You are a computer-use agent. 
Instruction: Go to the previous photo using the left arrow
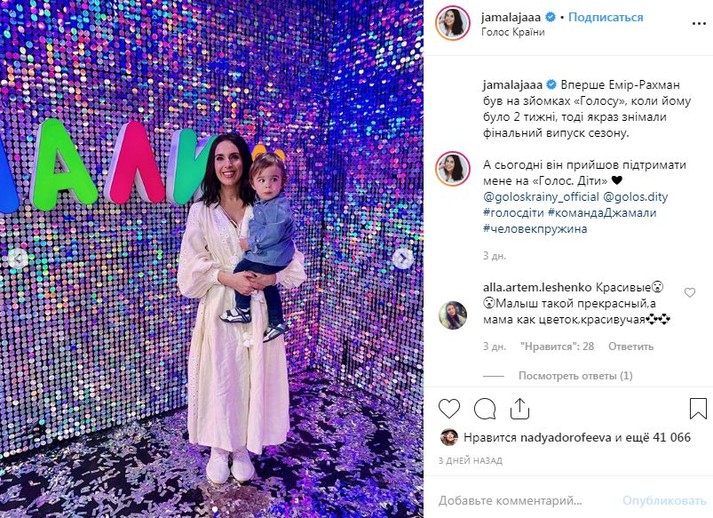(x=18, y=258)
